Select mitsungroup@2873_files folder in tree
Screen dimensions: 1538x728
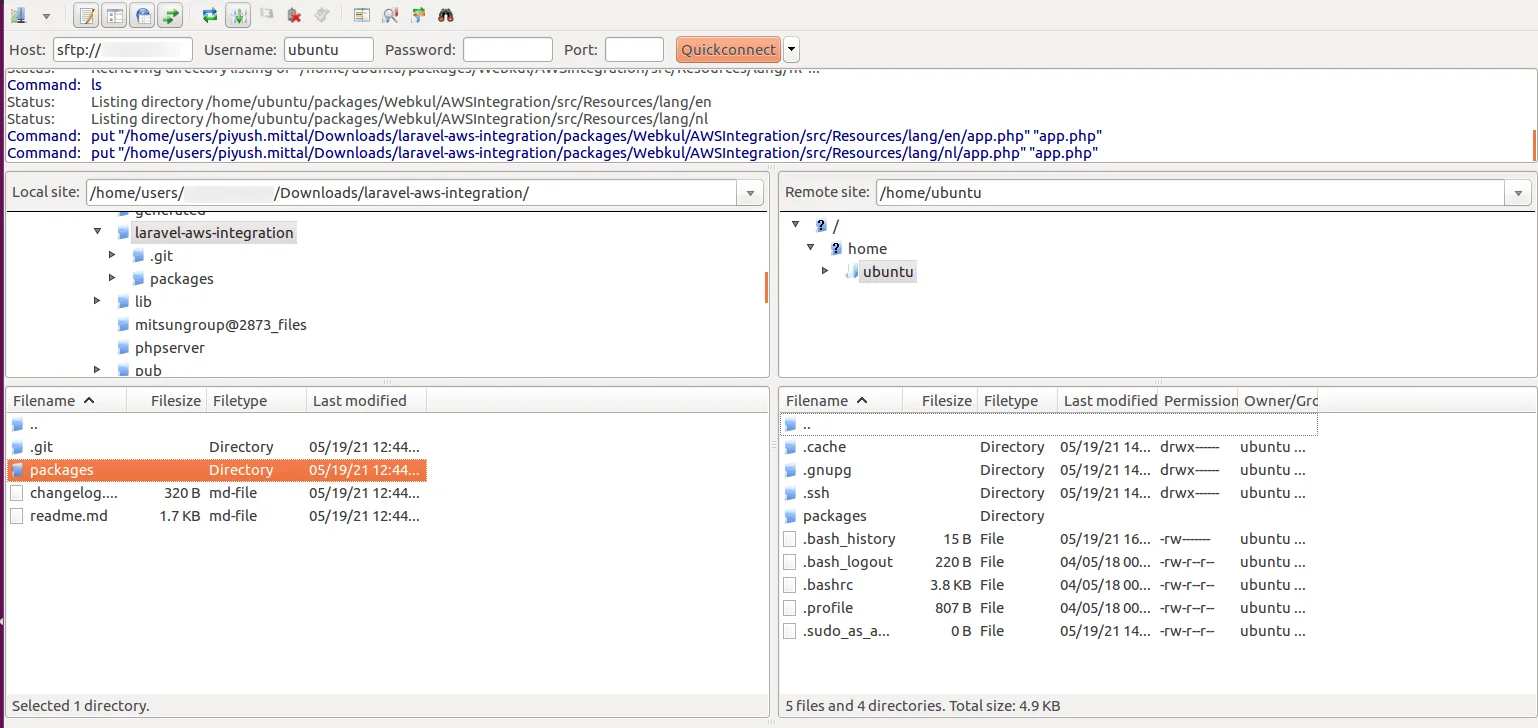(x=221, y=324)
